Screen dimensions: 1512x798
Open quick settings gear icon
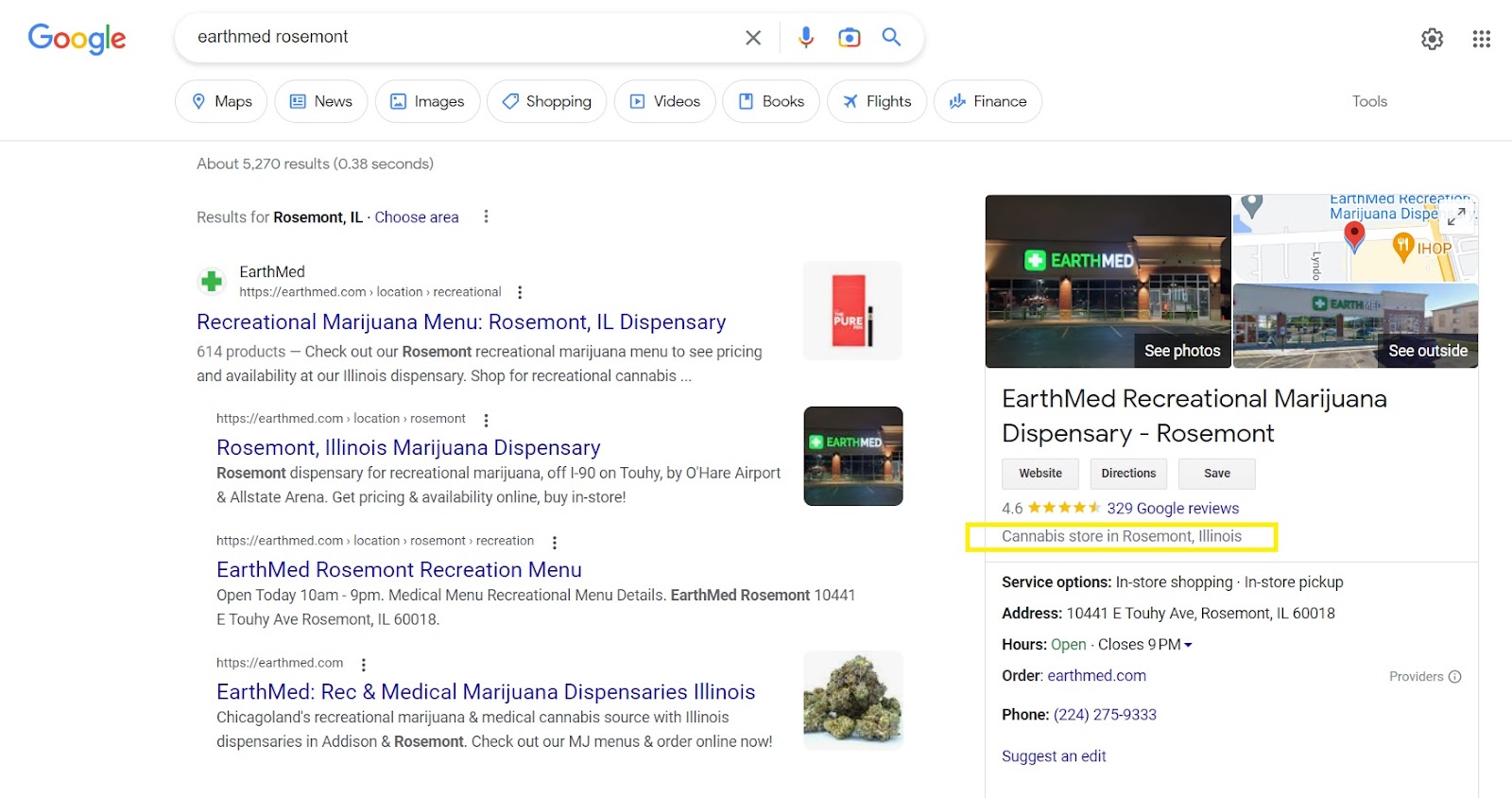click(1433, 39)
